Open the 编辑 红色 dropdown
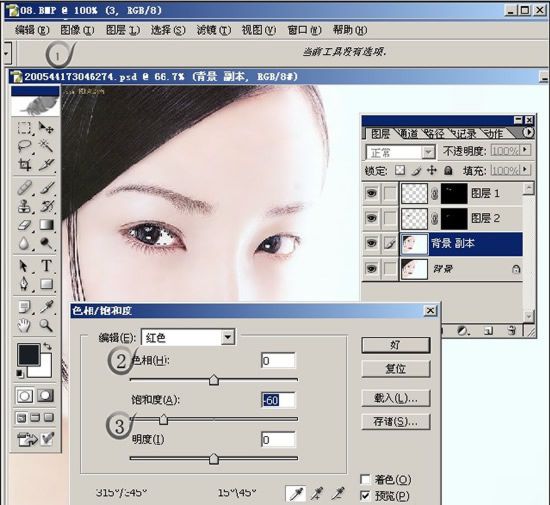Image resolution: width=550 pixels, height=505 pixels. coord(228,337)
